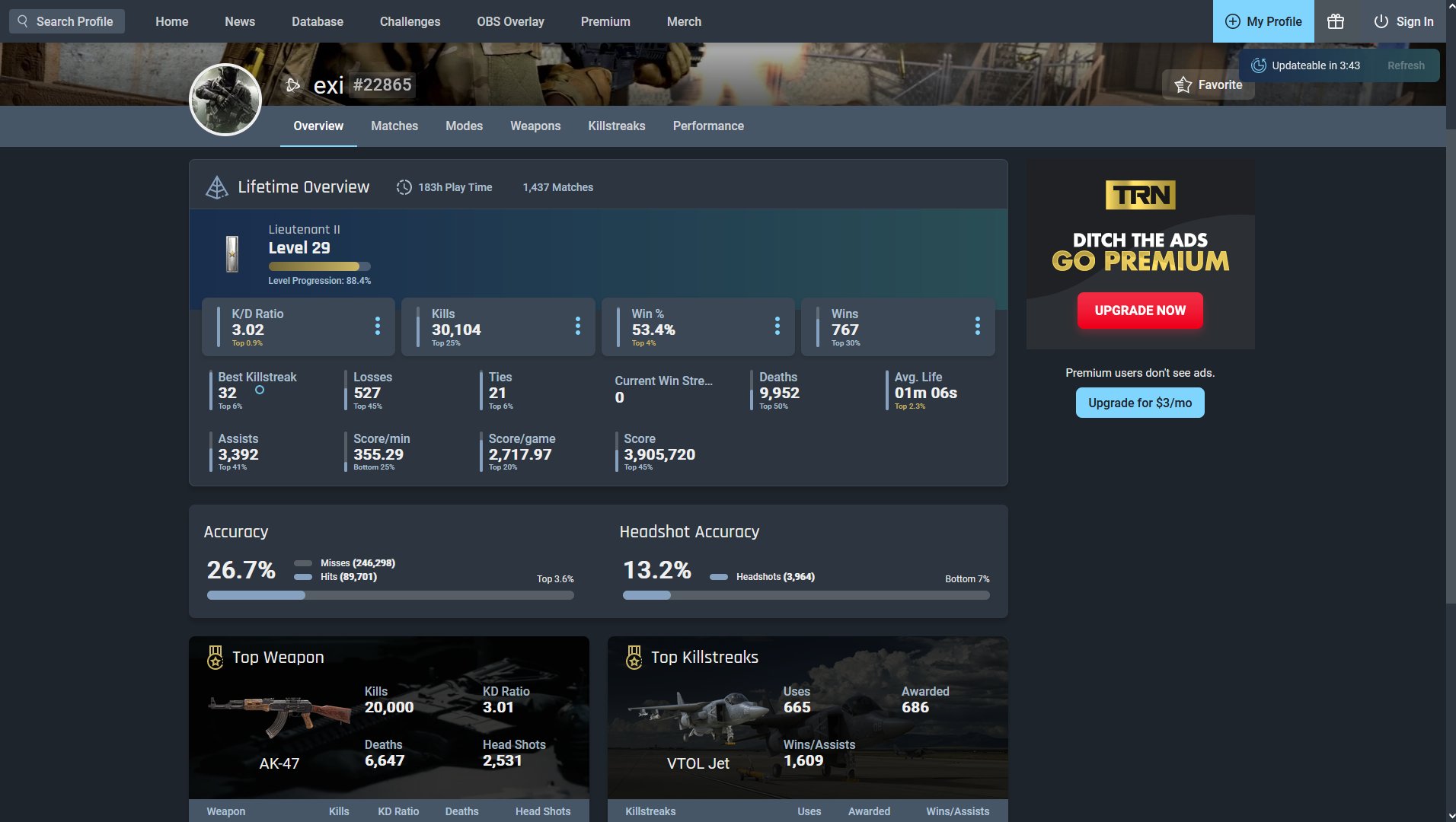Screen dimensions: 1456x822
Task: Click the Lifetime Overview pyramid icon
Action: coord(217,187)
